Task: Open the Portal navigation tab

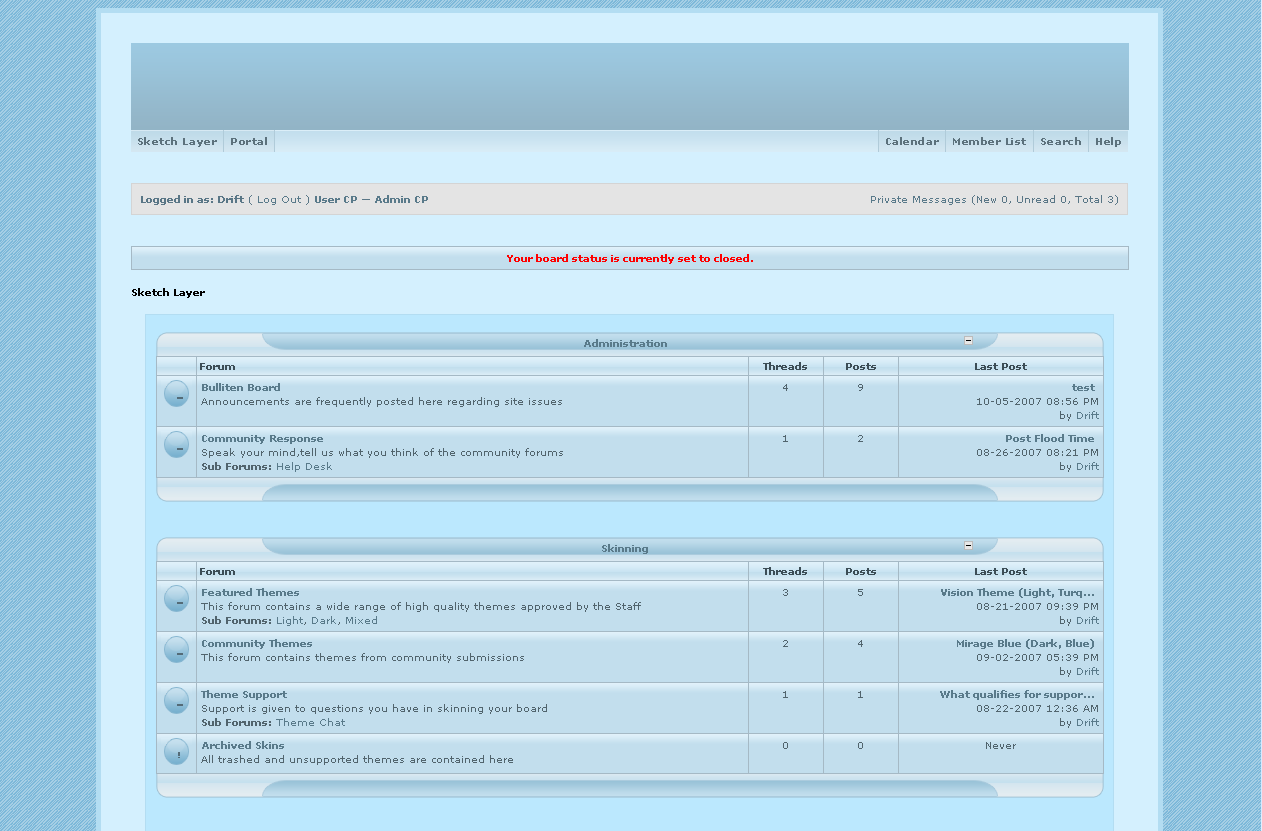Action: pos(249,142)
